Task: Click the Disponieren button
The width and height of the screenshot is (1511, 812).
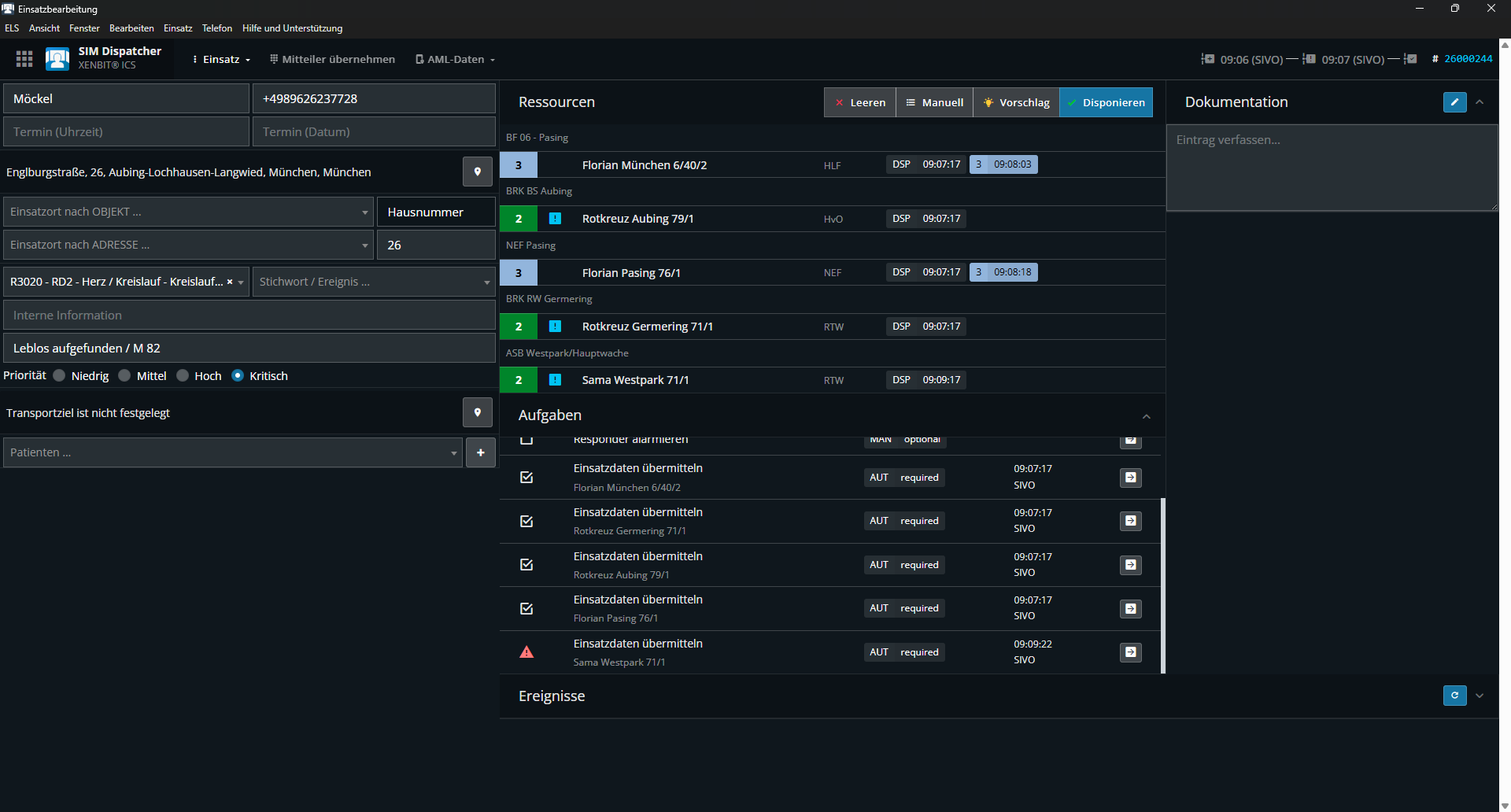Action: (x=1106, y=102)
